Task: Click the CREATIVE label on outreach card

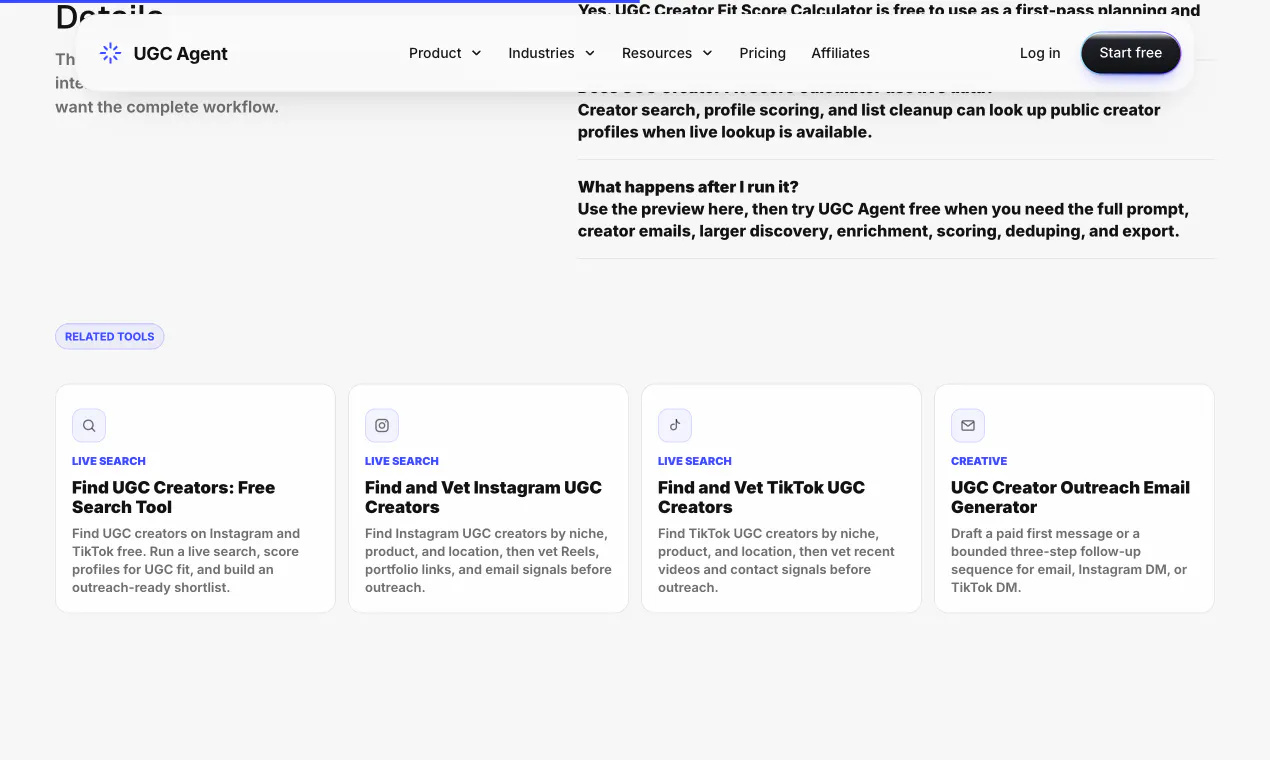Action: (979, 461)
